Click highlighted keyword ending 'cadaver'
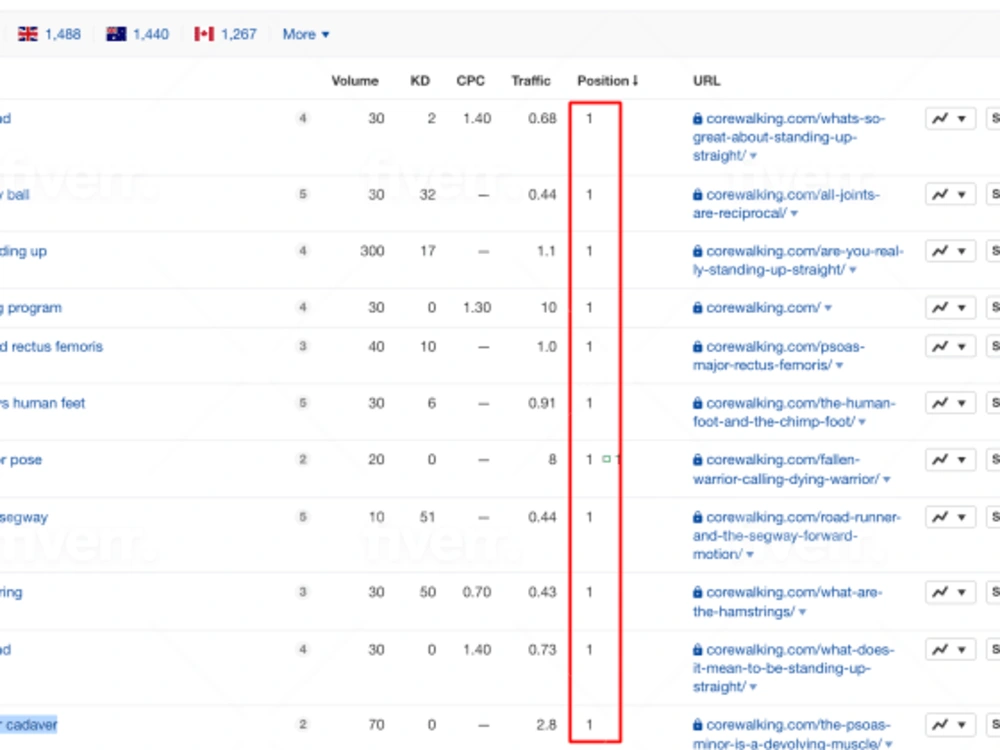Screen dimensions: 1000x750 click(29, 725)
